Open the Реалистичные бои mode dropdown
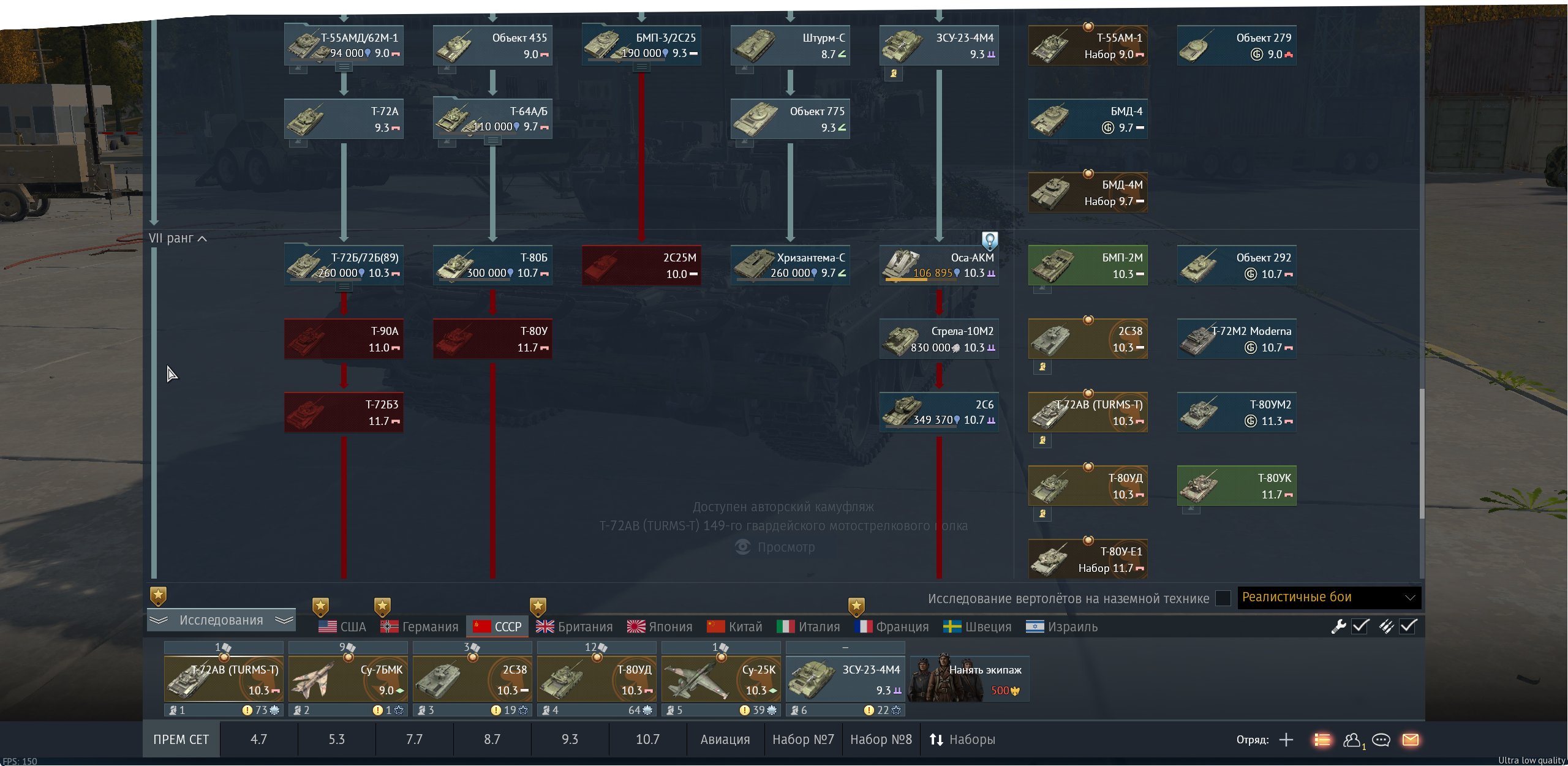 [x=1329, y=598]
